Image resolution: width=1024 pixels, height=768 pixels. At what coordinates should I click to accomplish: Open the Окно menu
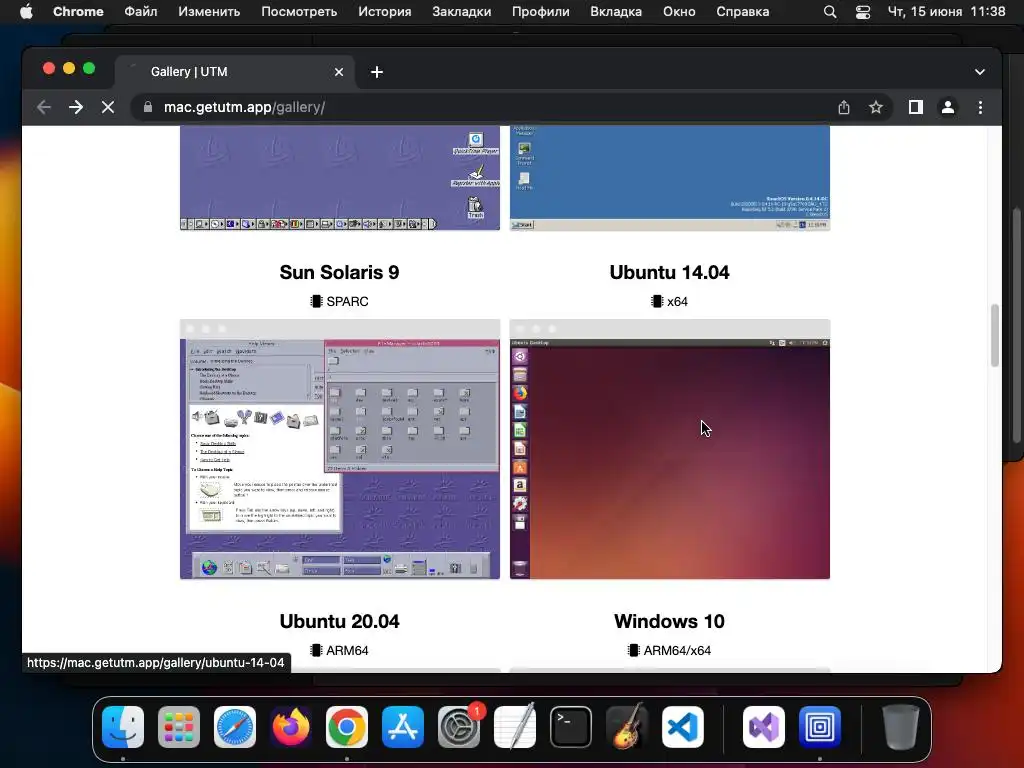pyautogui.click(x=679, y=11)
